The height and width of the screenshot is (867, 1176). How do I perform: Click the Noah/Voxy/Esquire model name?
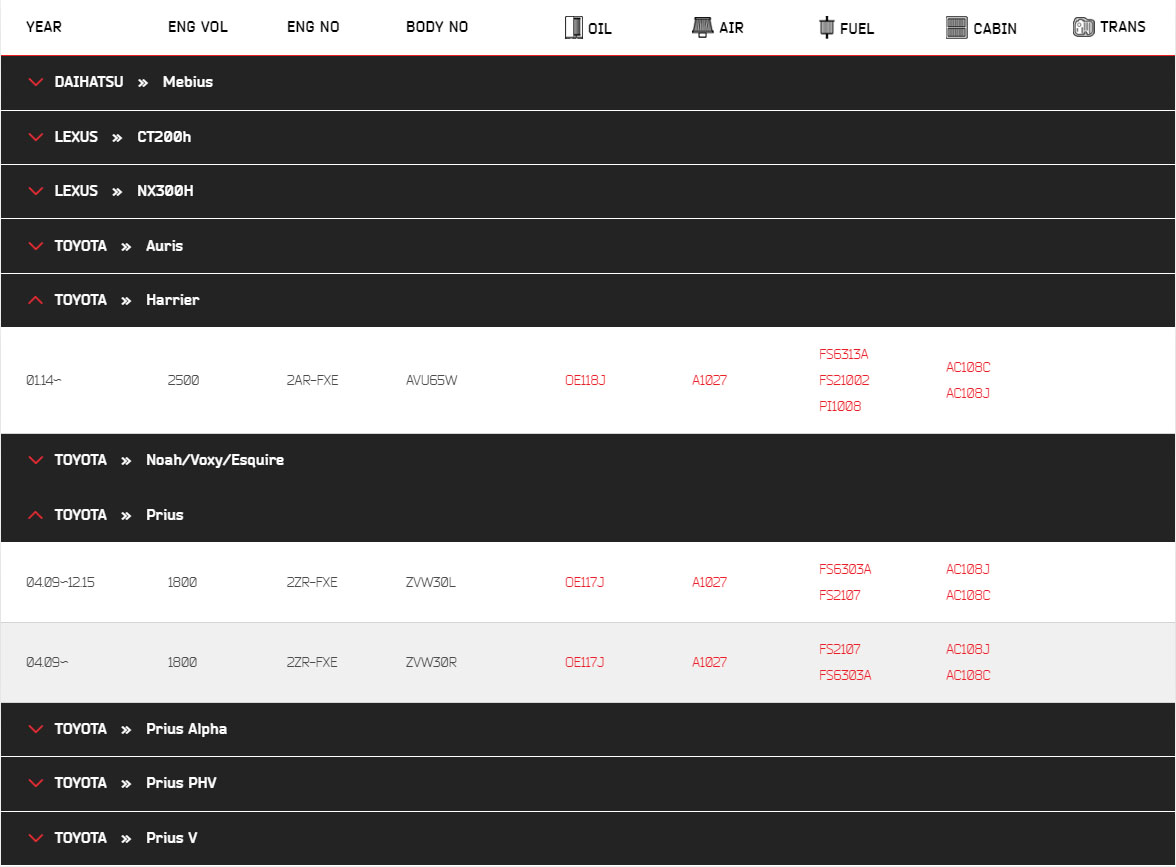(x=215, y=460)
